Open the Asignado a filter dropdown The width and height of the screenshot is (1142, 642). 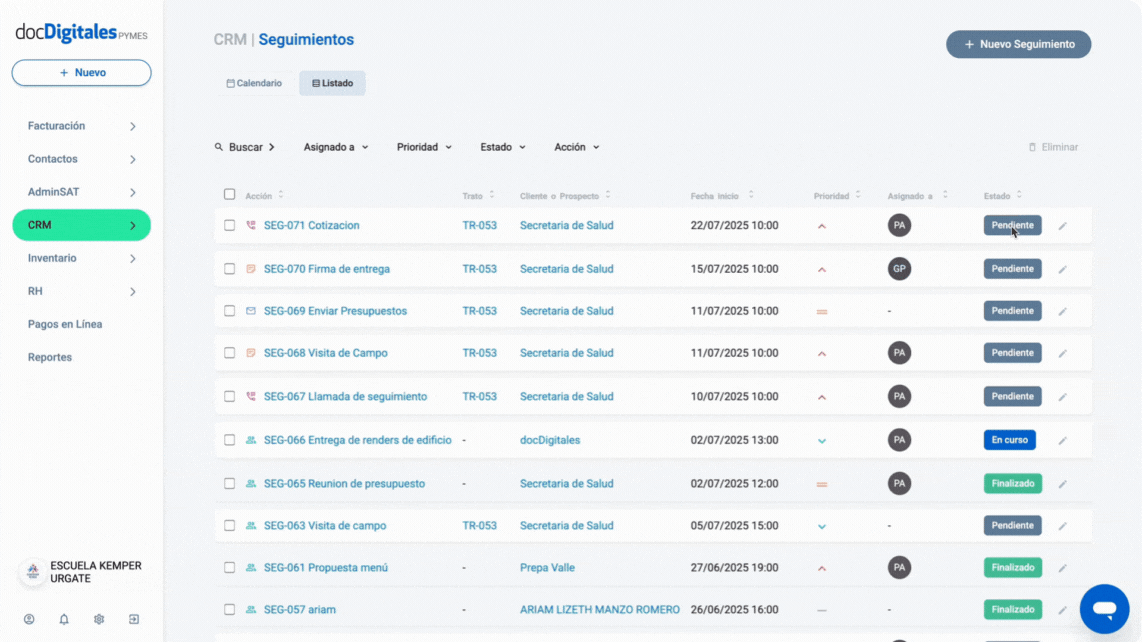[336, 147]
